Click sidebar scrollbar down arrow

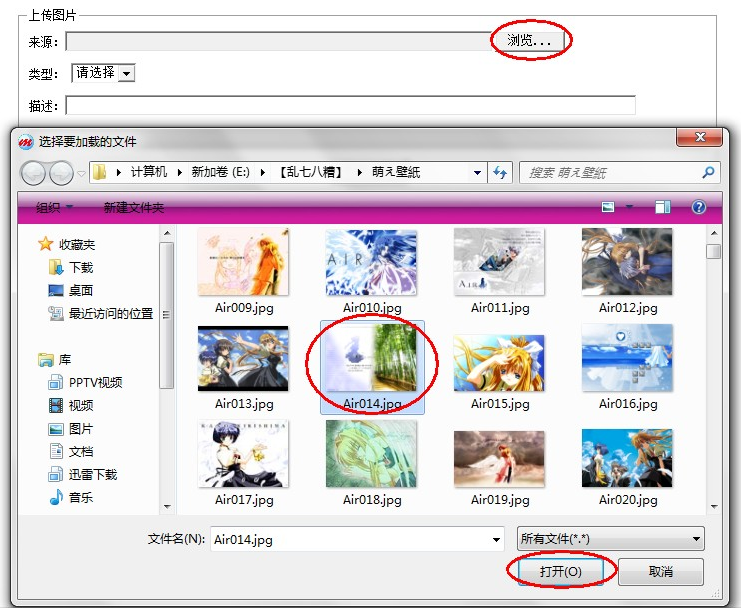pyautogui.click(x=167, y=507)
